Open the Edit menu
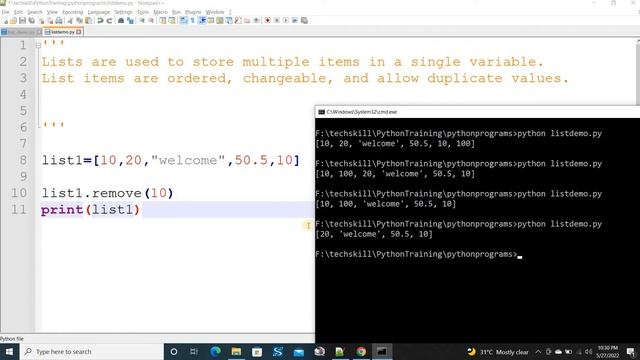640x360 pixels. [x=18, y=12]
